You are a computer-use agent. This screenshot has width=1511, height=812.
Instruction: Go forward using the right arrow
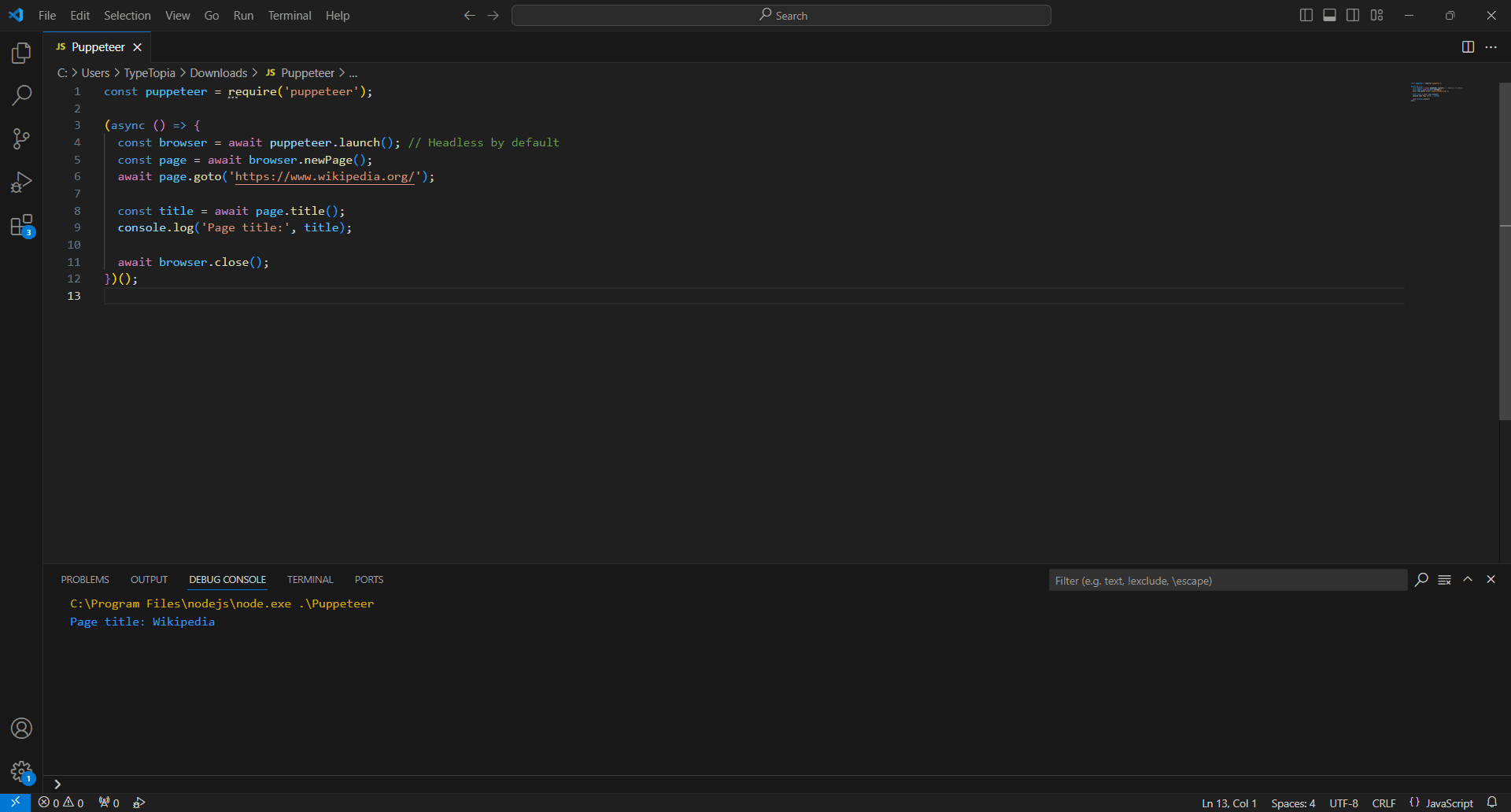tap(493, 15)
